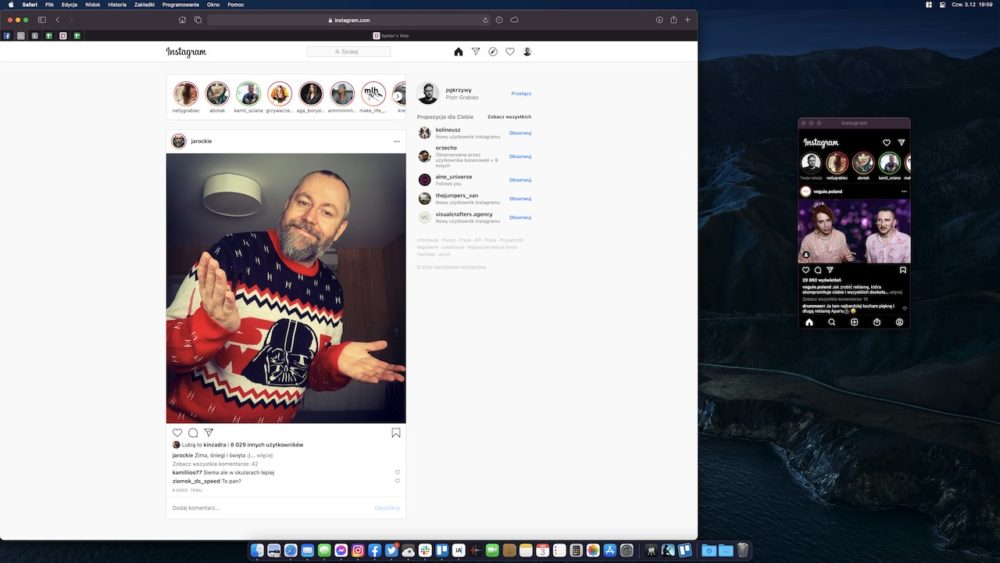Tap shop bag icon in small Instagram window

click(x=877, y=322)
